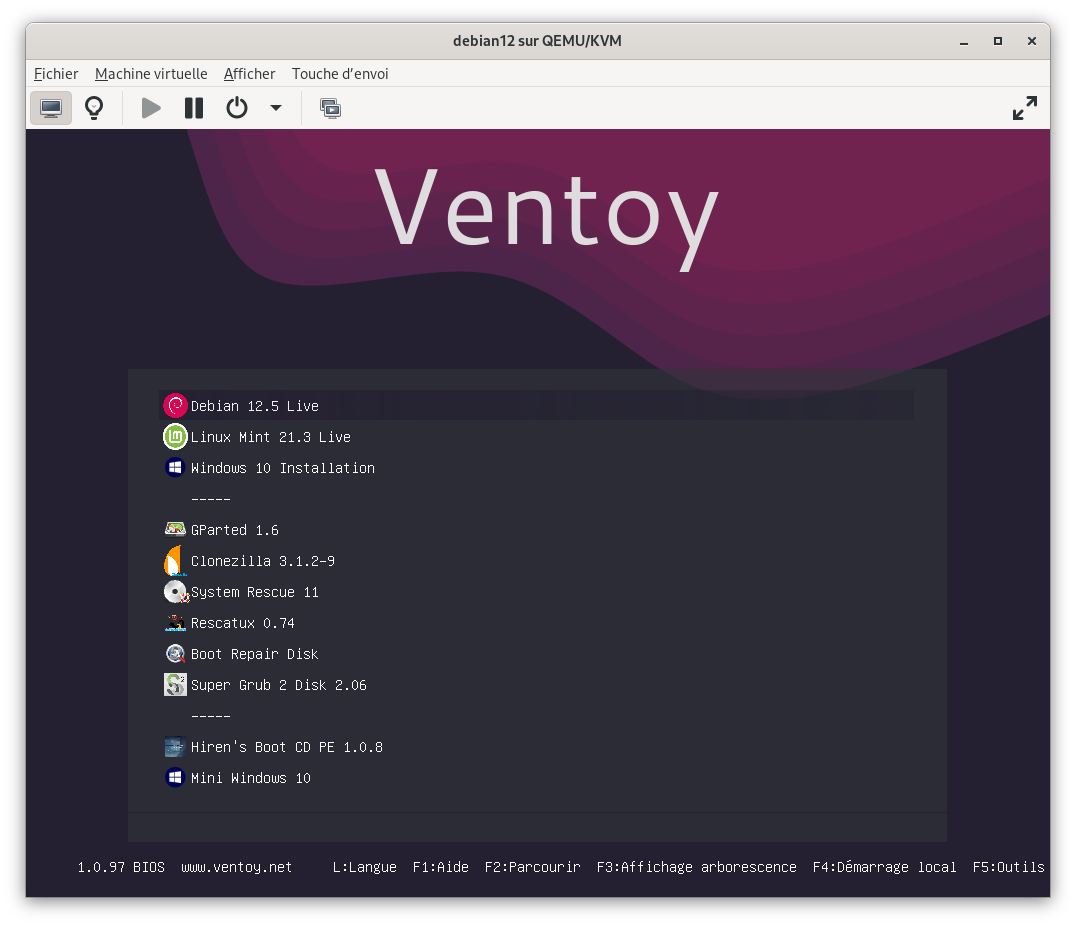Minimize the debian12 QEMU/KVM window
This screenshot has width=1076, height=926.
tap(964, 41)
